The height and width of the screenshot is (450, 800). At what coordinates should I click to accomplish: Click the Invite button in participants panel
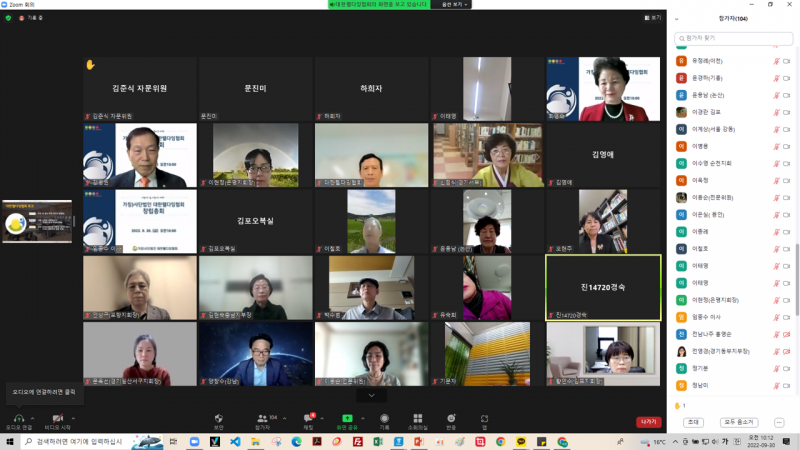693,422
